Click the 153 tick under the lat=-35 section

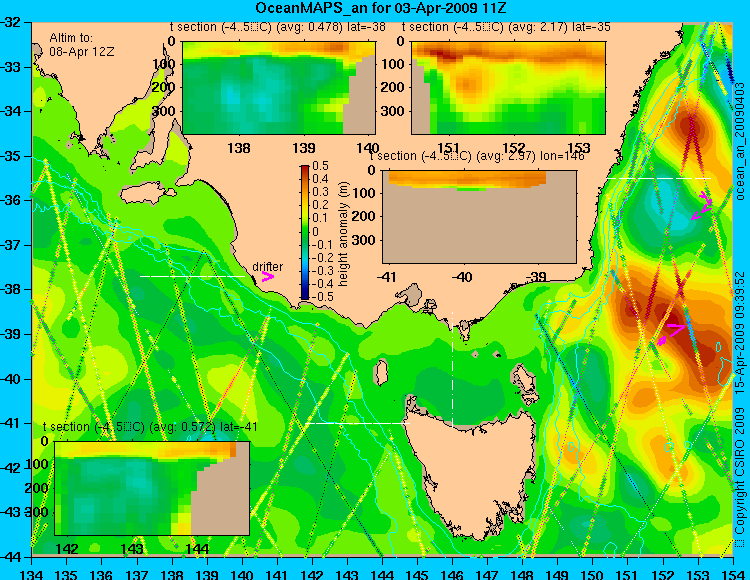click(579, 148)
